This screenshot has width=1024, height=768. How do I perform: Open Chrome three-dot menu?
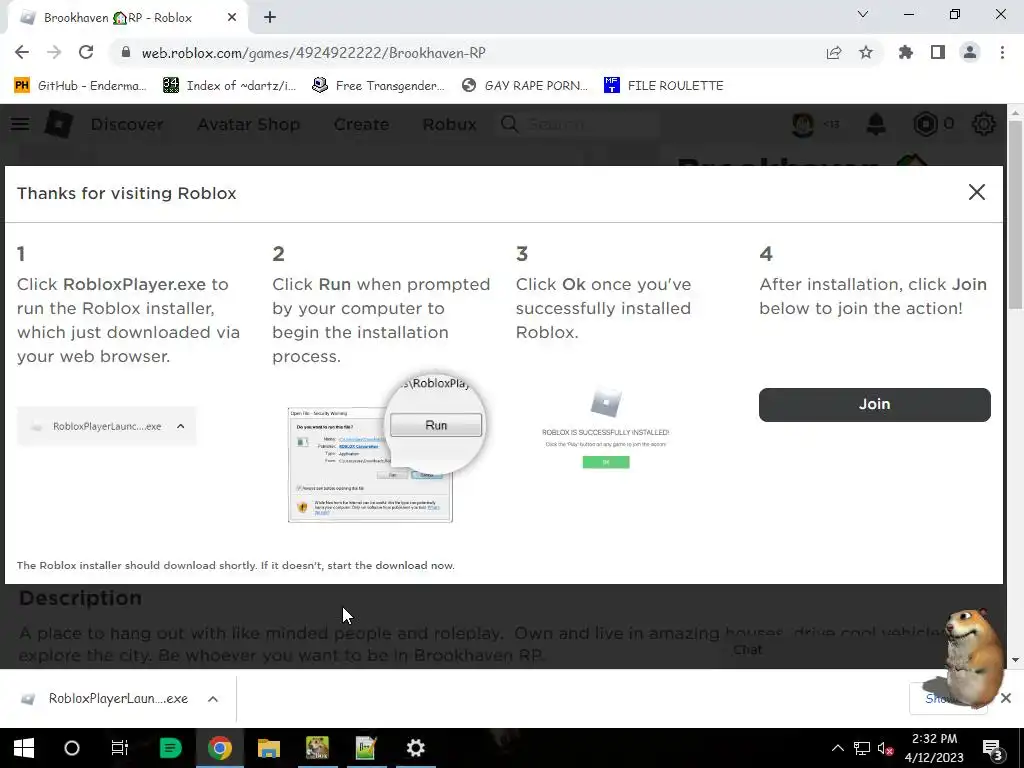click(1002, 53)
